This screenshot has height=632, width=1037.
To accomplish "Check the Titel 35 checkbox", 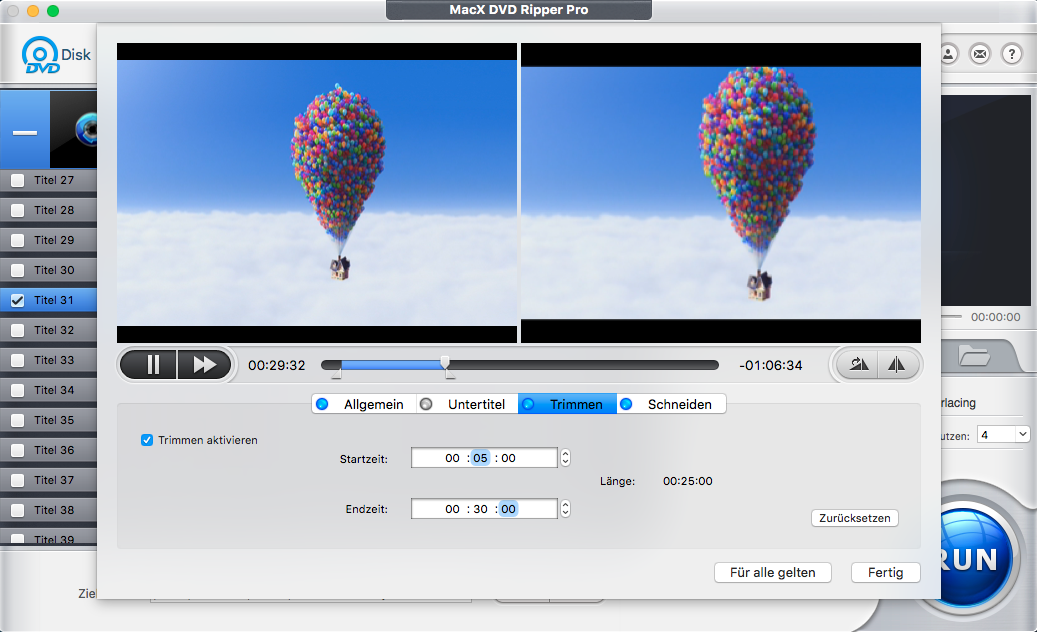I will 18,420.
